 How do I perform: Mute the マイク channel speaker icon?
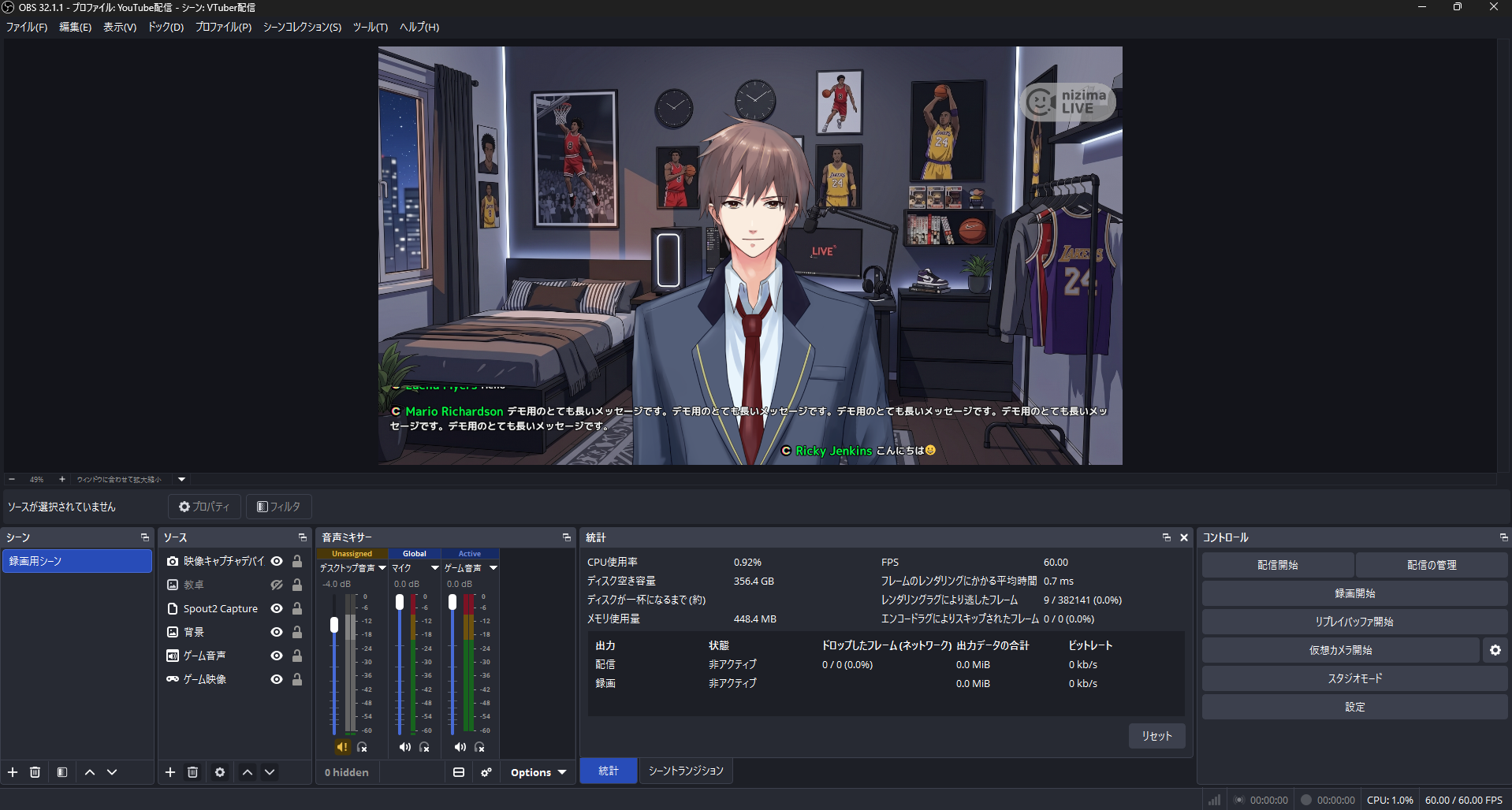[x=404, y=747]
